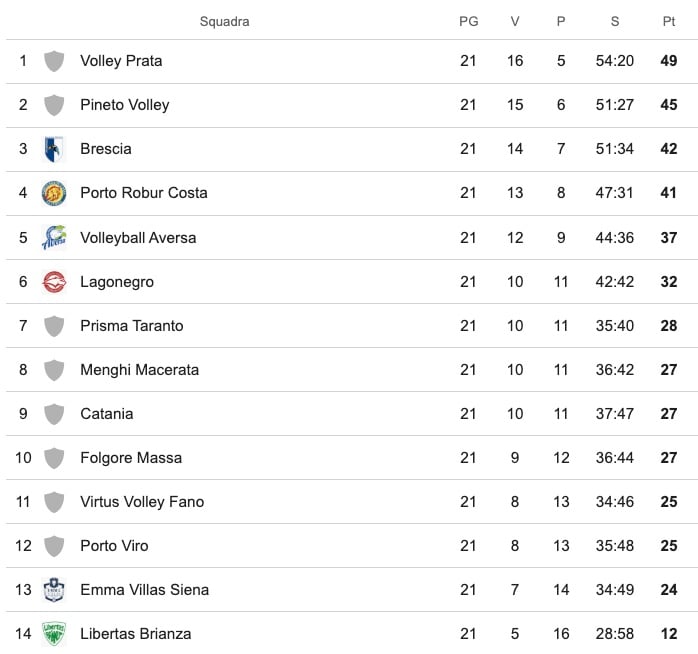Click the Porto Viro team name
Viewport: 698px width, 654px height.
[115, 546]
